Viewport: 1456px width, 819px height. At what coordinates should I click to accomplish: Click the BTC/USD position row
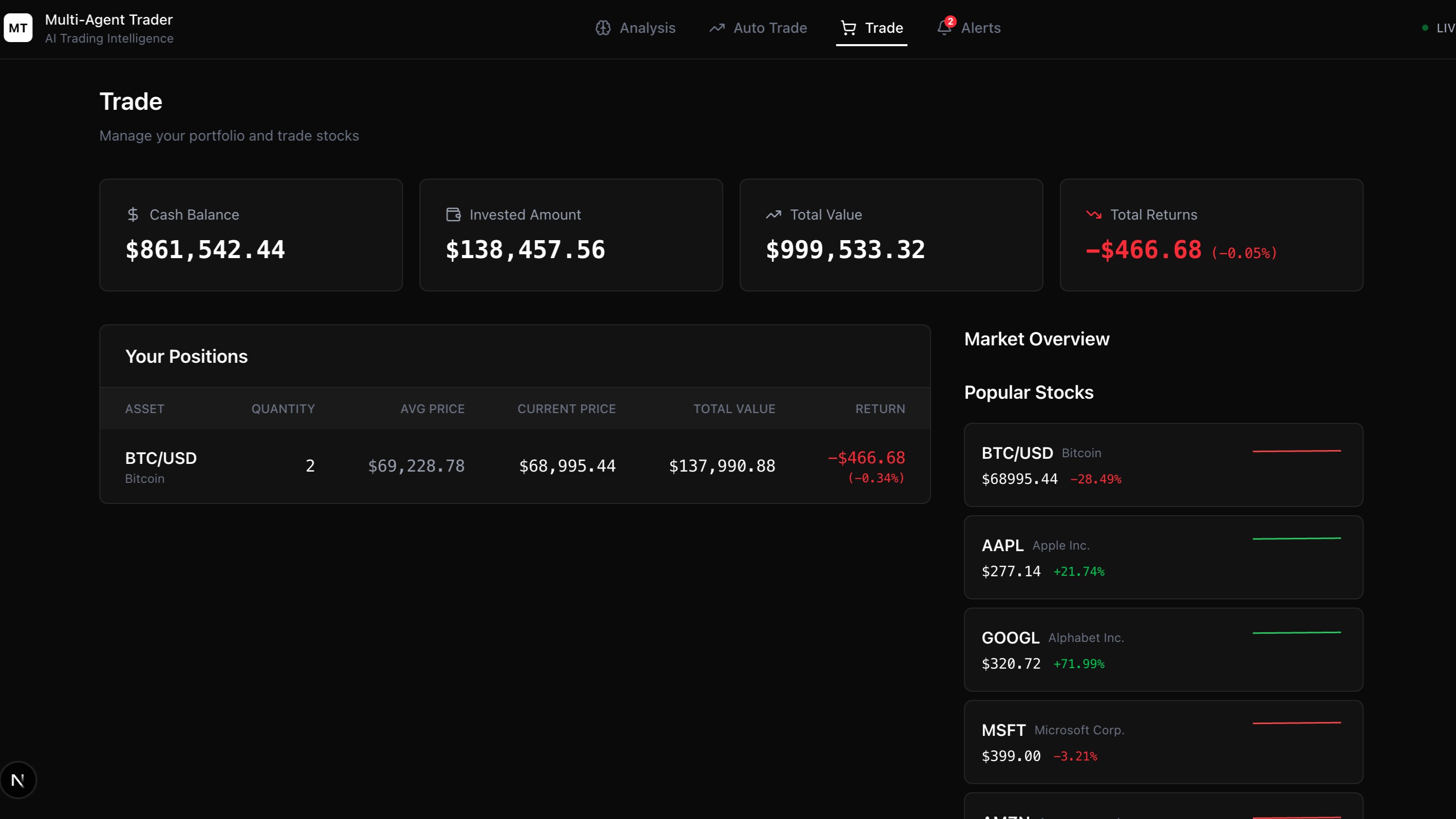pos(514,466)
